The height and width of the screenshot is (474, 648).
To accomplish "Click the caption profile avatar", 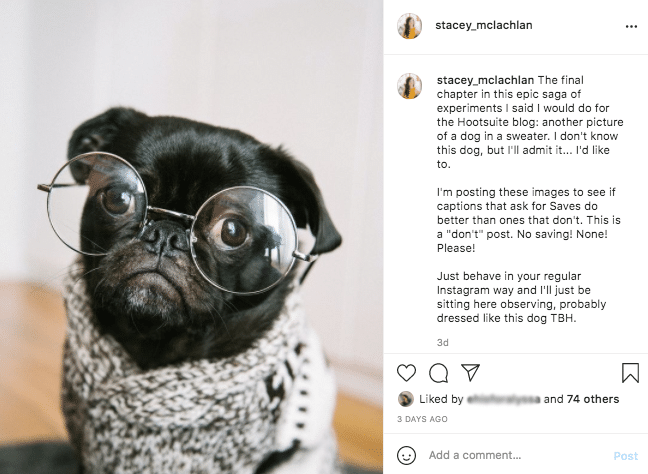I will pos(410,86).
